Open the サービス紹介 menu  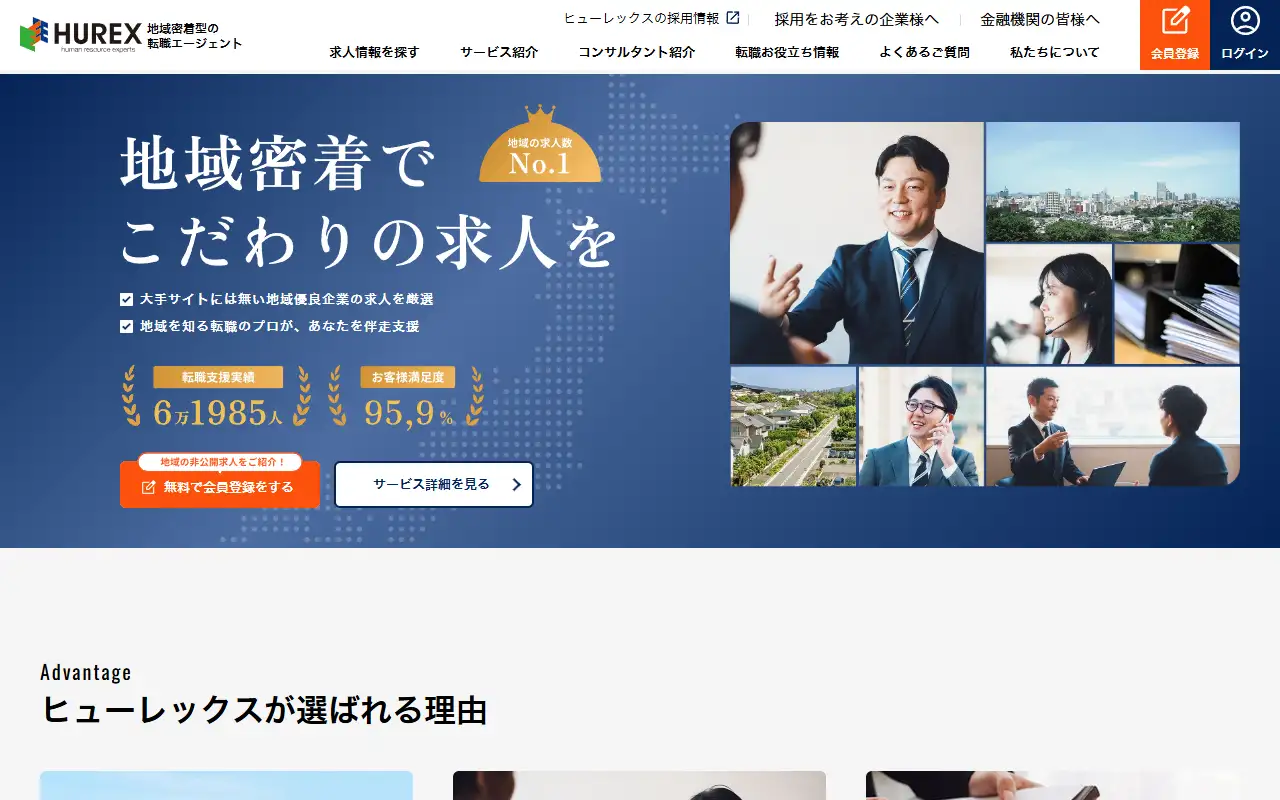point(499,52)
